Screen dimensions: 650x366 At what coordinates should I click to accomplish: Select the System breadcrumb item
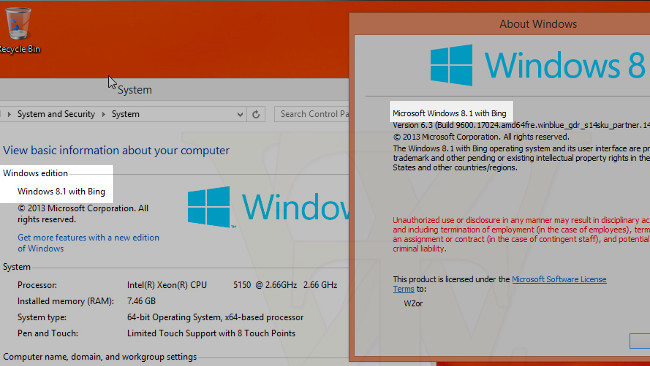pos(125,114)
